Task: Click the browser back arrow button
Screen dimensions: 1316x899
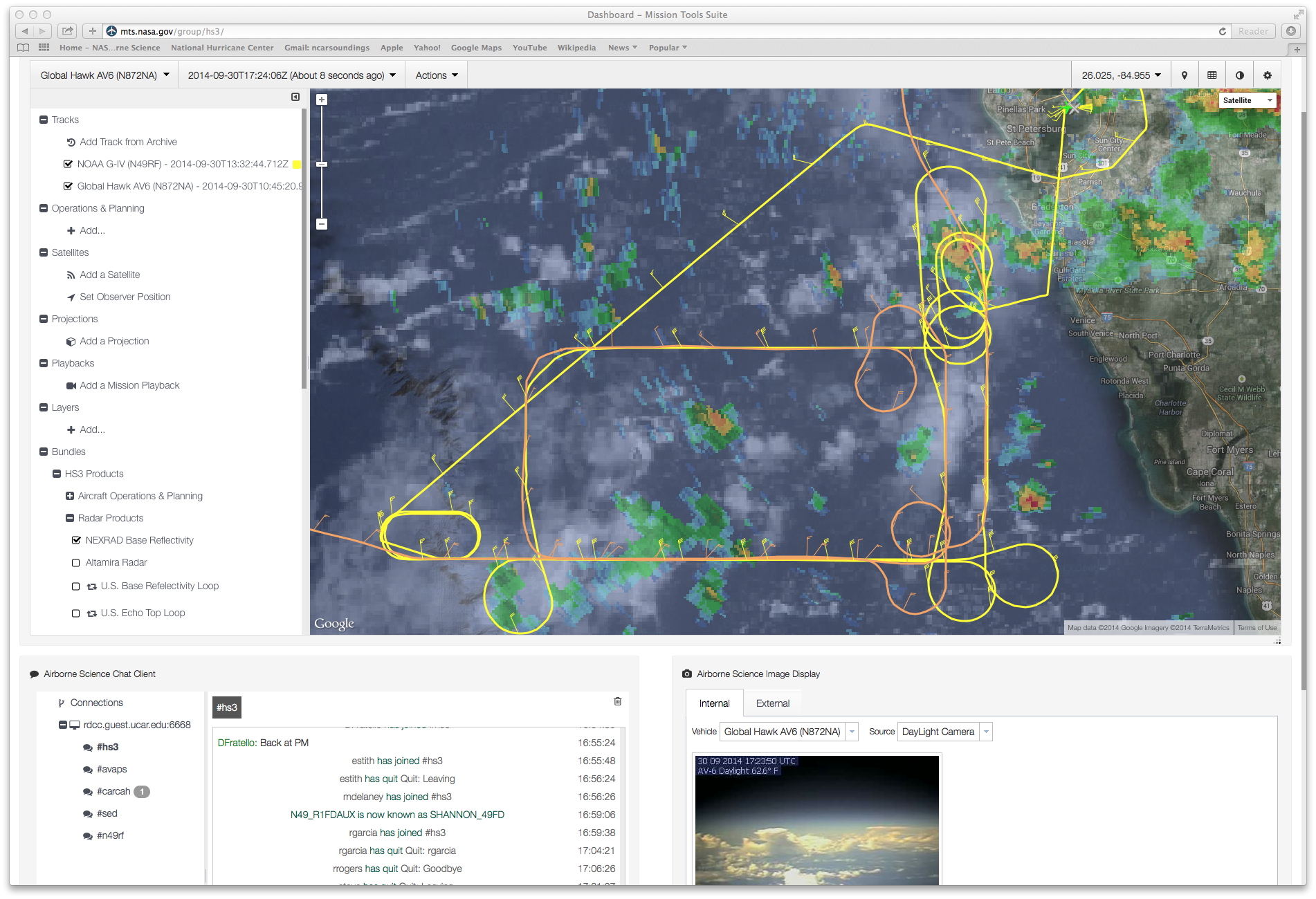Action: click(25, 31)
